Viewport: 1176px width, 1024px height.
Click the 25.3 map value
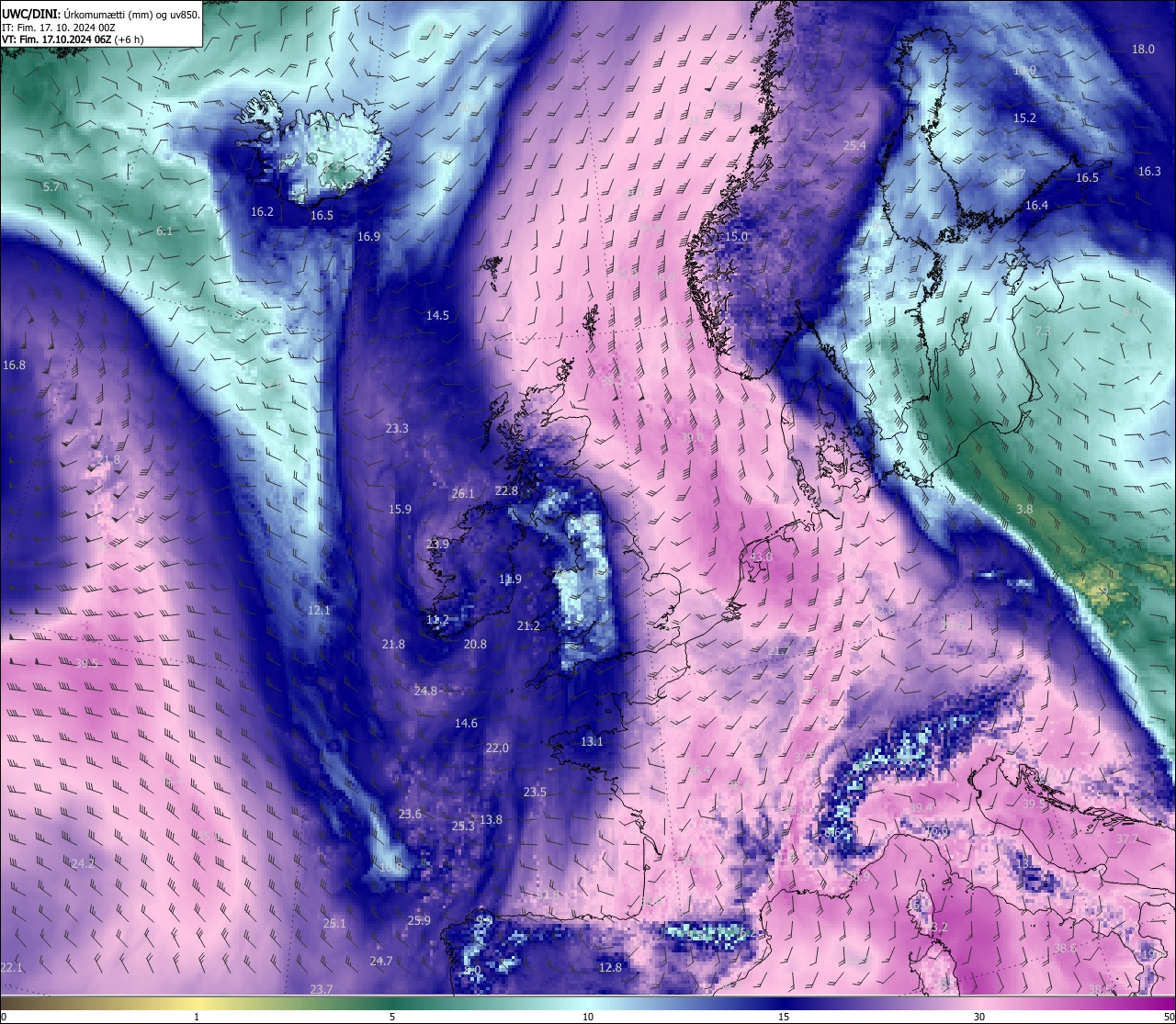[x=463, y=827]
